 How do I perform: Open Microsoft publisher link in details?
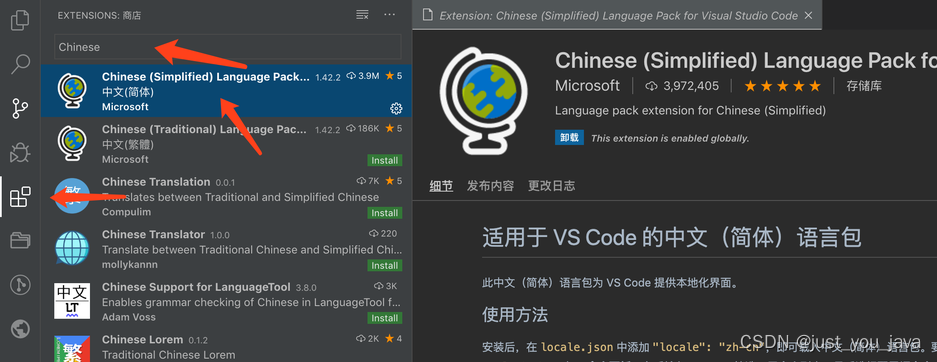[587, 86]
